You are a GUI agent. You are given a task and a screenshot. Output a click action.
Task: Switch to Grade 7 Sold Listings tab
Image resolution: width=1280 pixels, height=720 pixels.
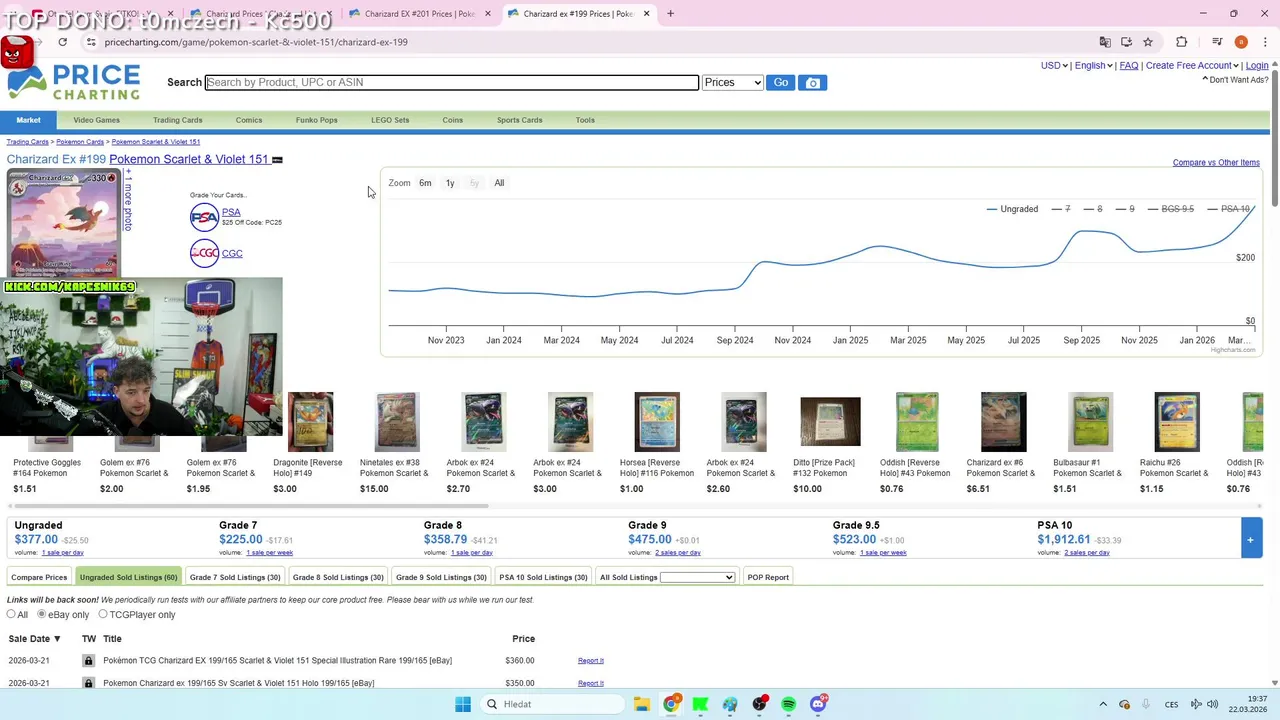coord(235,577)
